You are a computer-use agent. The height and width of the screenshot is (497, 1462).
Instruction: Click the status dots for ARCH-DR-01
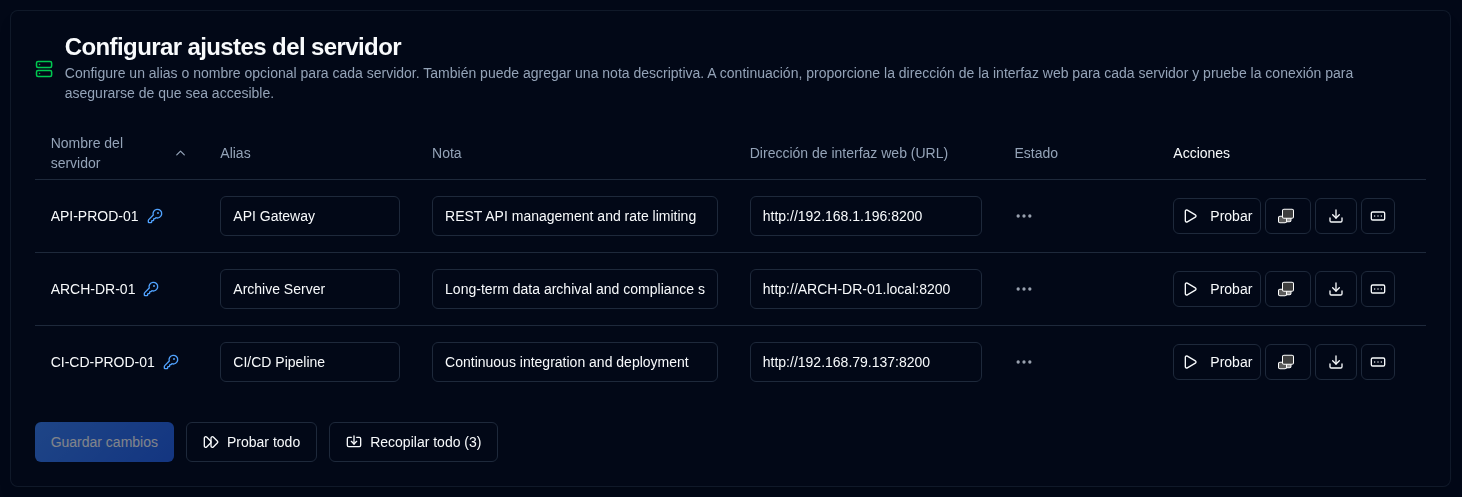(x=1023, y=289)
